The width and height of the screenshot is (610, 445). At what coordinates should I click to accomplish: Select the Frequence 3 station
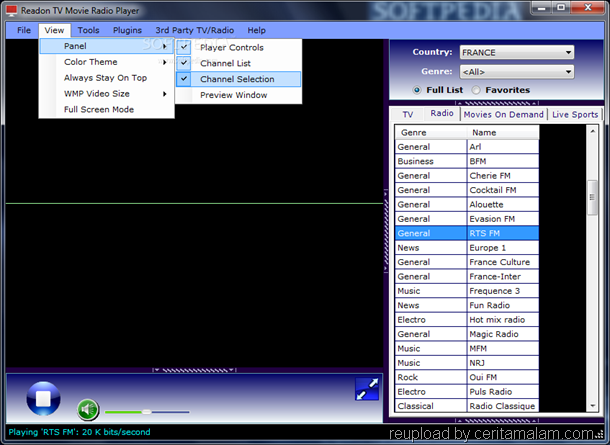coord(503,291)
